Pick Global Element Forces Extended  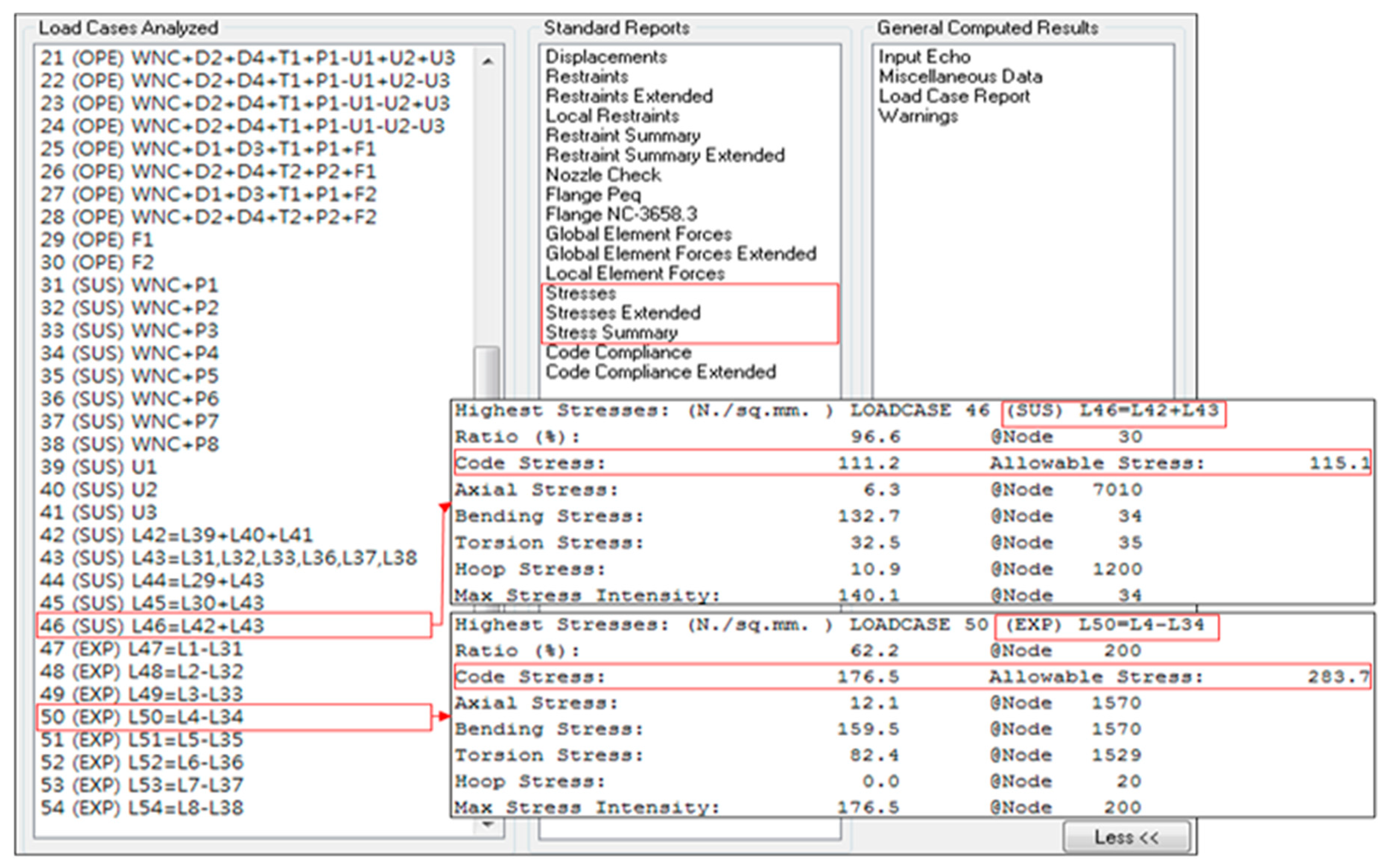pos(681,254)
